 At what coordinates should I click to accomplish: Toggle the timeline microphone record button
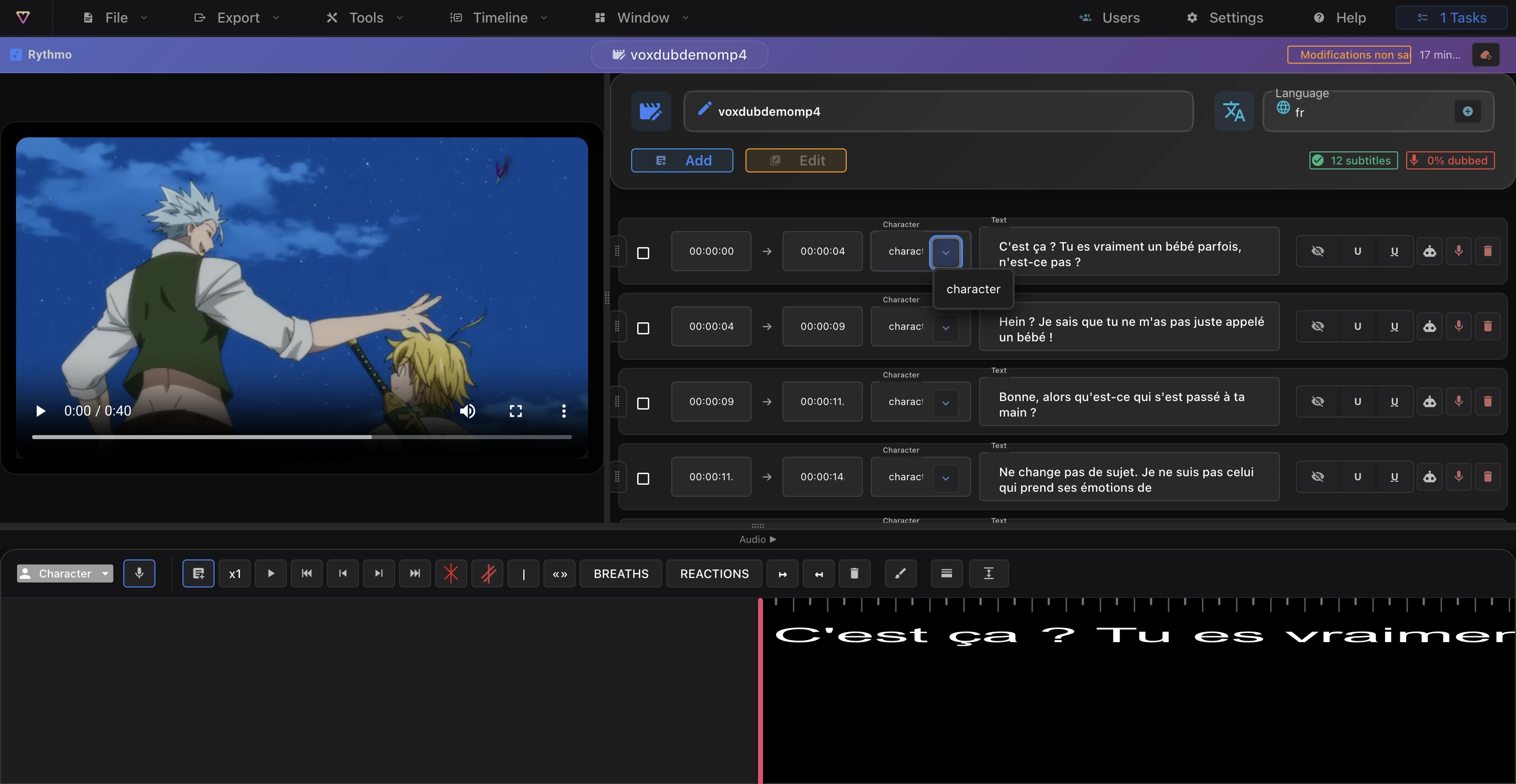pyautogui.click(x=139, y=573)
